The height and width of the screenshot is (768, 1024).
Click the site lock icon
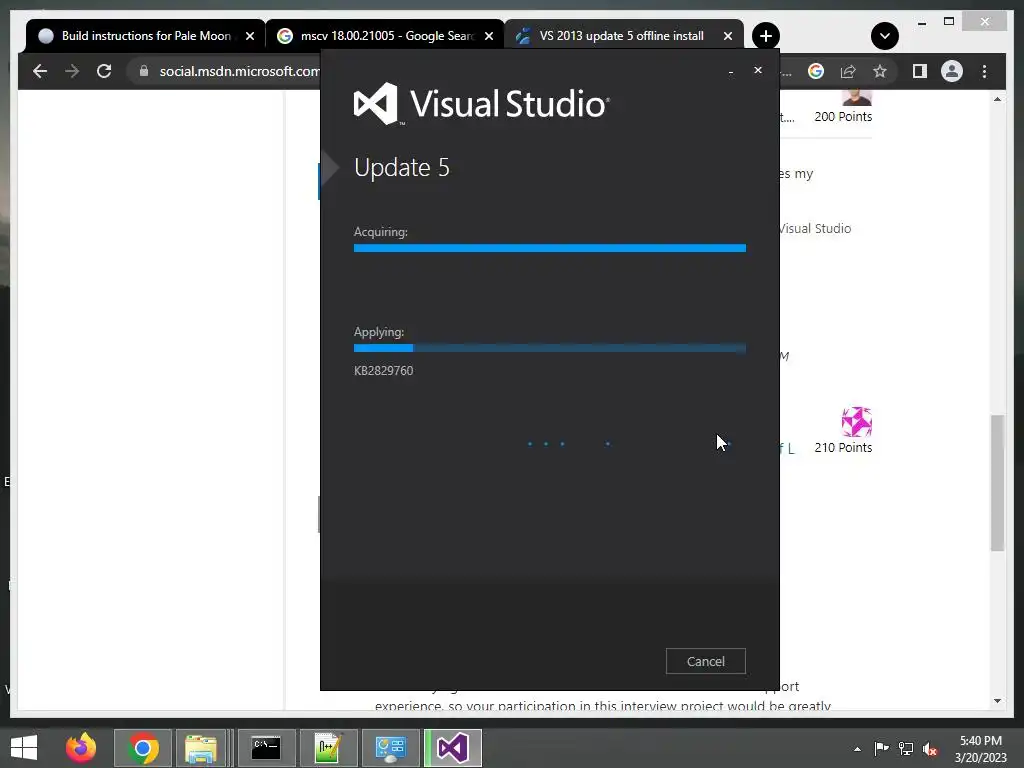[x=144, y=71]
